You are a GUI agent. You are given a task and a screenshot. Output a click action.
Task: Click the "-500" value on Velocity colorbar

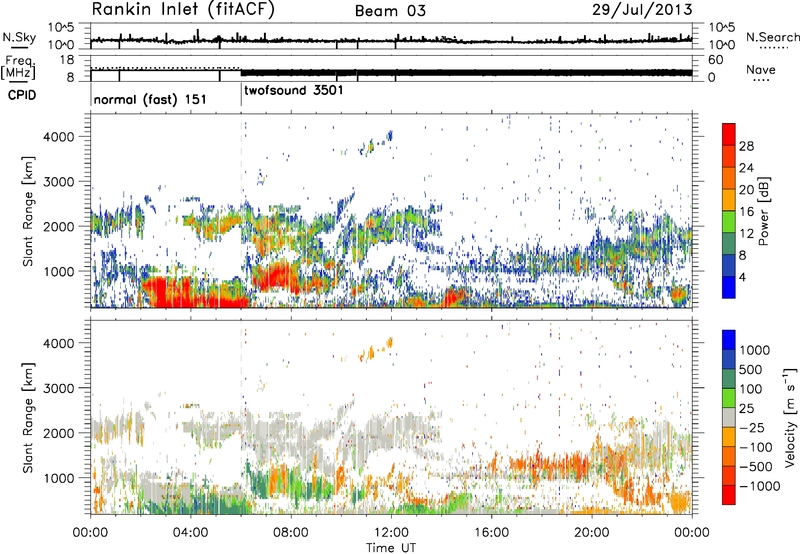[x=756, y=466]
